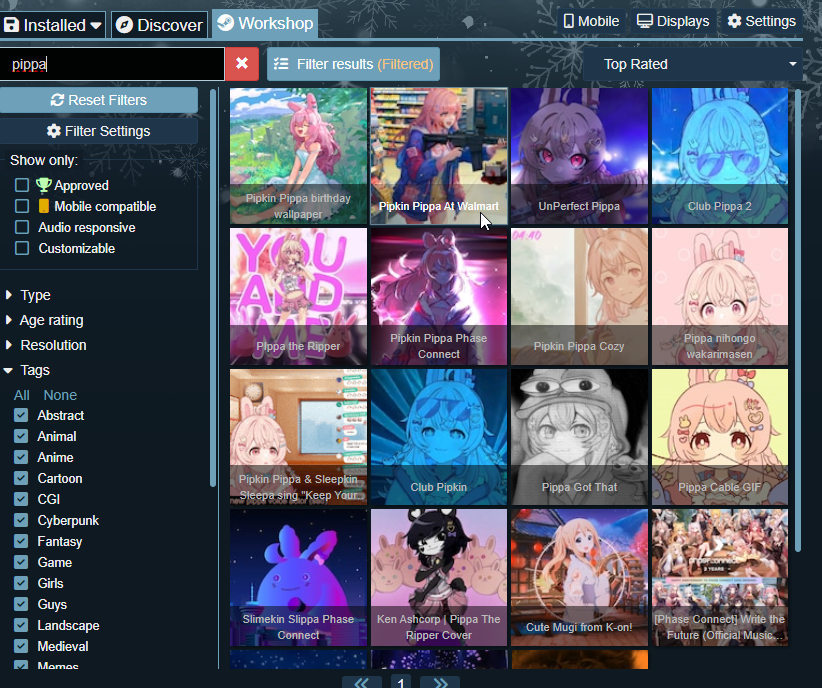Go to next results page
822x688 pixels.
click(440, 682)
